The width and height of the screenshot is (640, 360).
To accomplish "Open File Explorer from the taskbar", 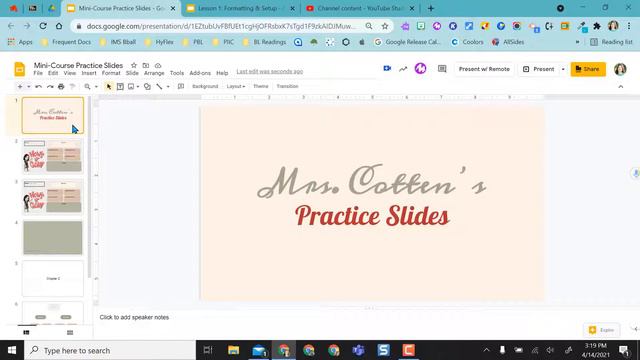I will point(233,350).
